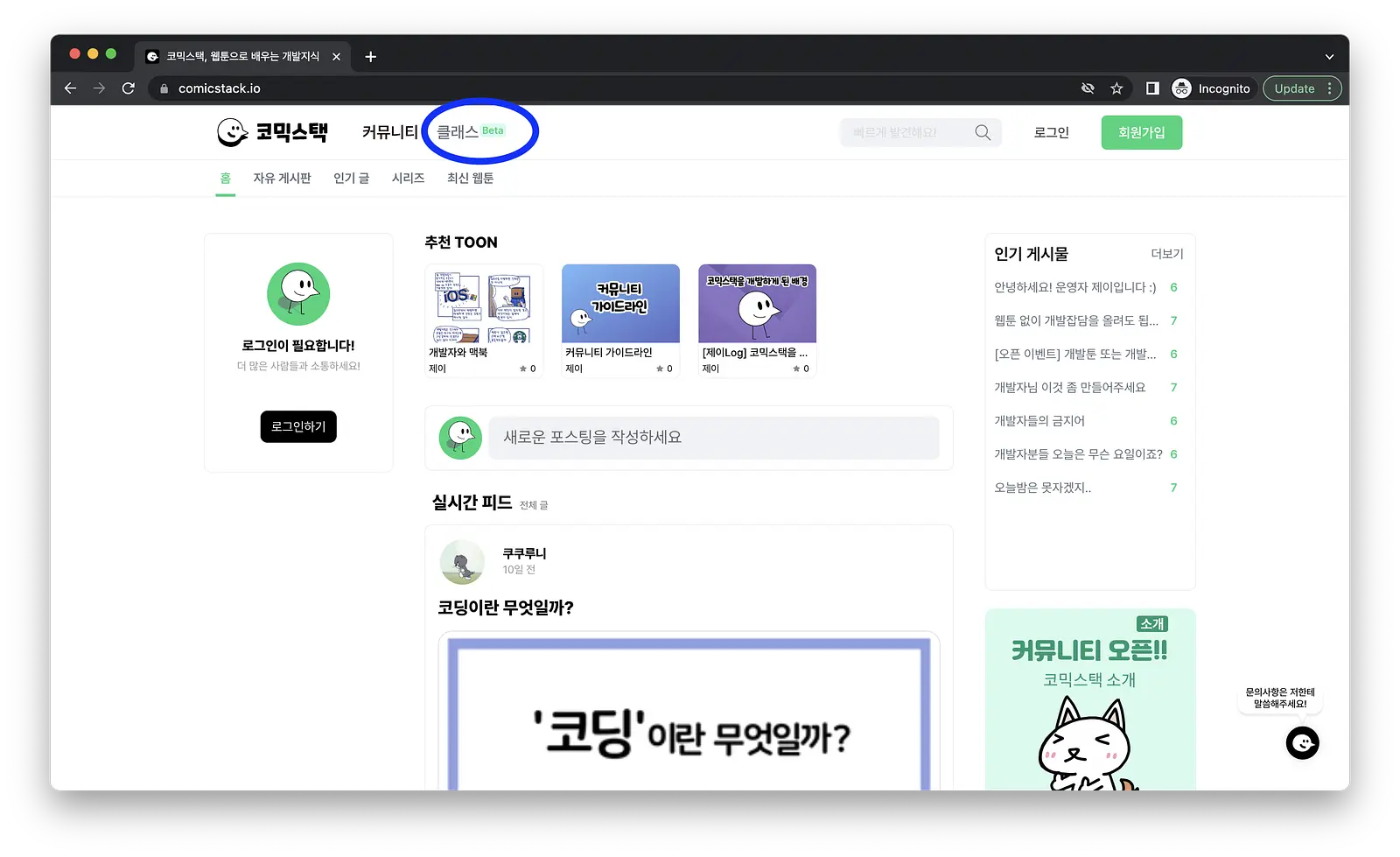Screen dimensions: 1400x857
Task: Click the tracking-blocked eye icon
Action: 1088,88
